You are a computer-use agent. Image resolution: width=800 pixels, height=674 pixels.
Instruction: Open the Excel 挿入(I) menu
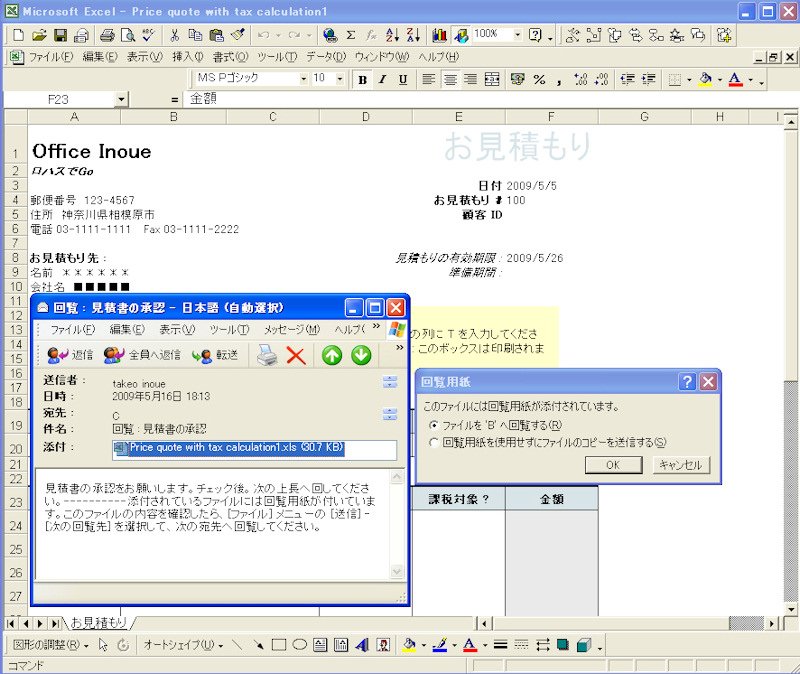[x=188, y=57]
